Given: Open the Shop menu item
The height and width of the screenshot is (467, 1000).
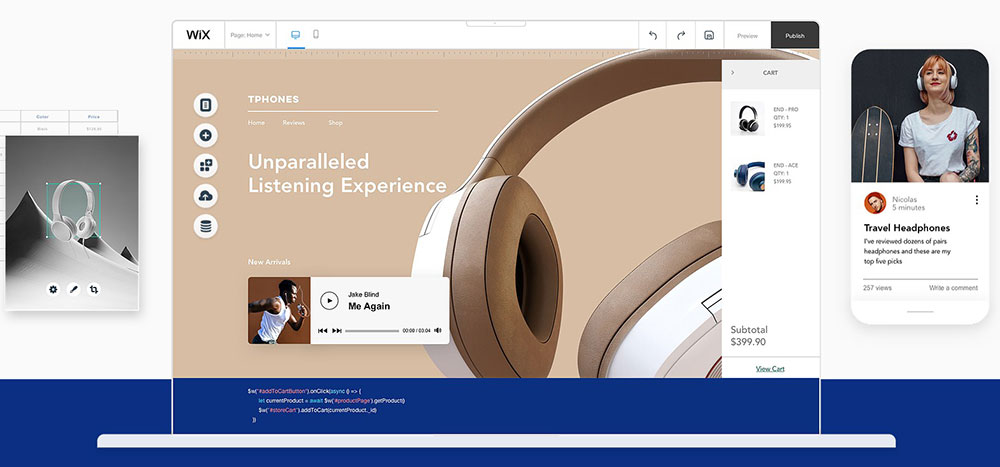Looking at the screenshot, I should tap(335, 123).
